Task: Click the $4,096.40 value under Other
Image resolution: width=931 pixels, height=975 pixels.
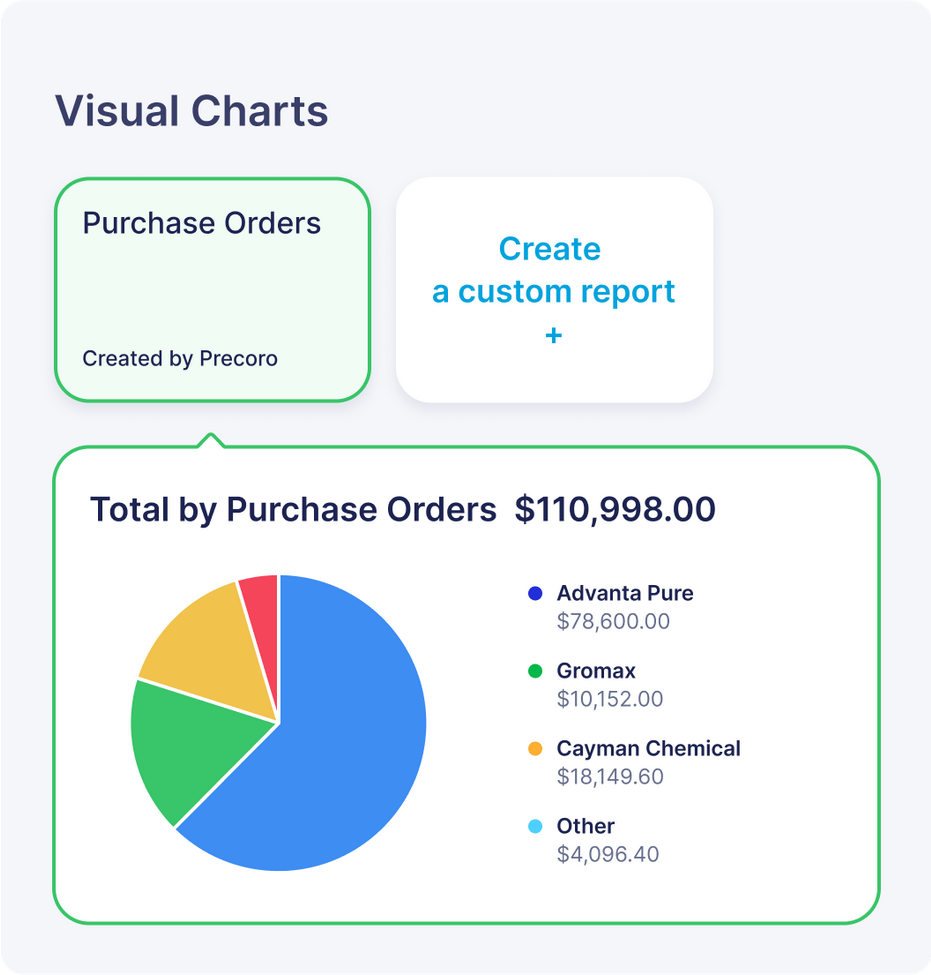Action: point(610,854)
